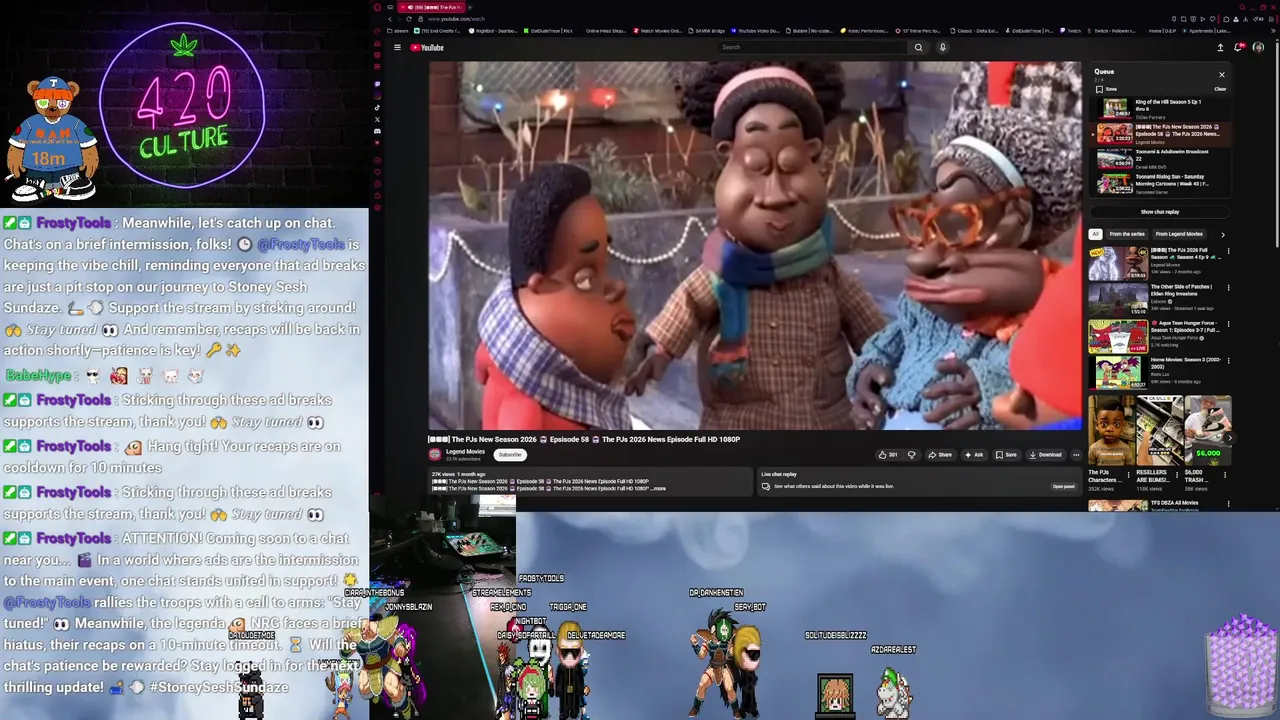This screenshot has height=720, width=1280.
Task: Open Aqua Teen Hunger Force recommended video
Action: point(1118,337)
